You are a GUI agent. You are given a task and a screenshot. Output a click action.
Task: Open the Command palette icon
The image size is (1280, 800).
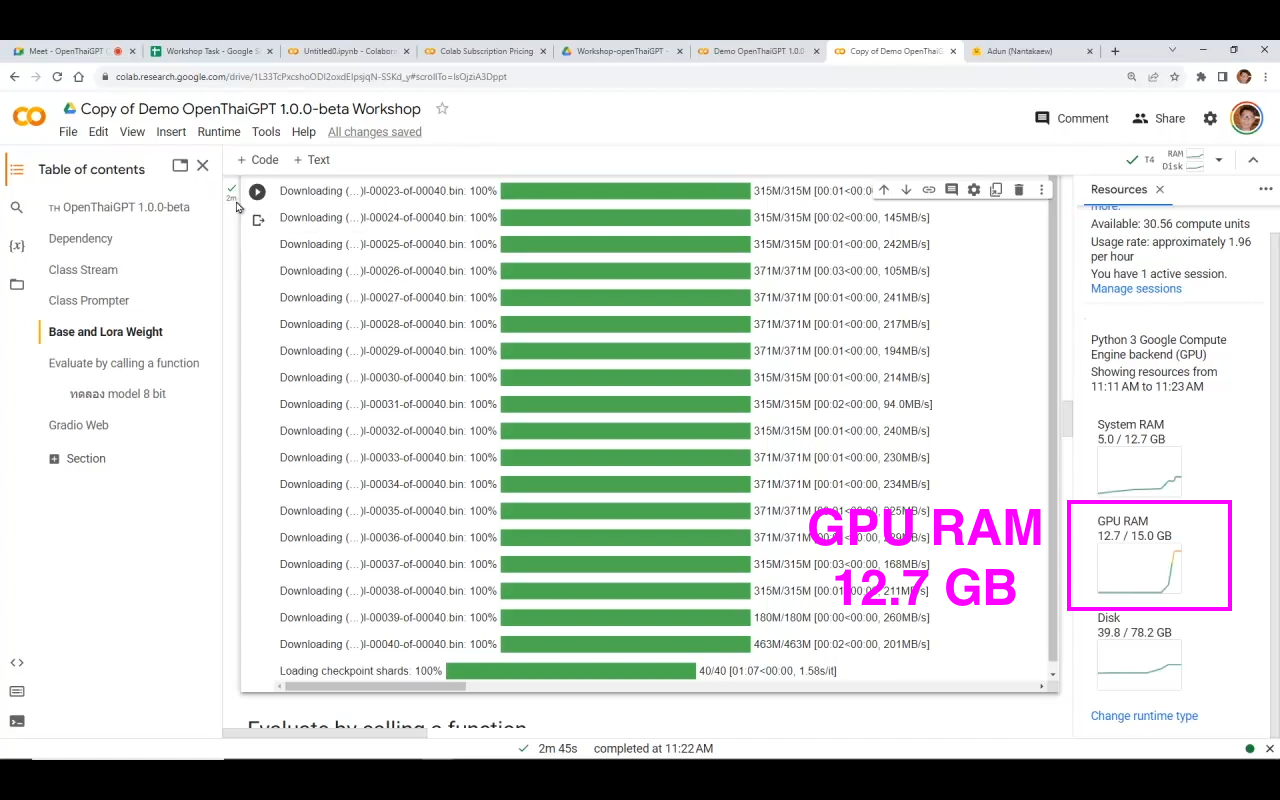tap(16, 691)
